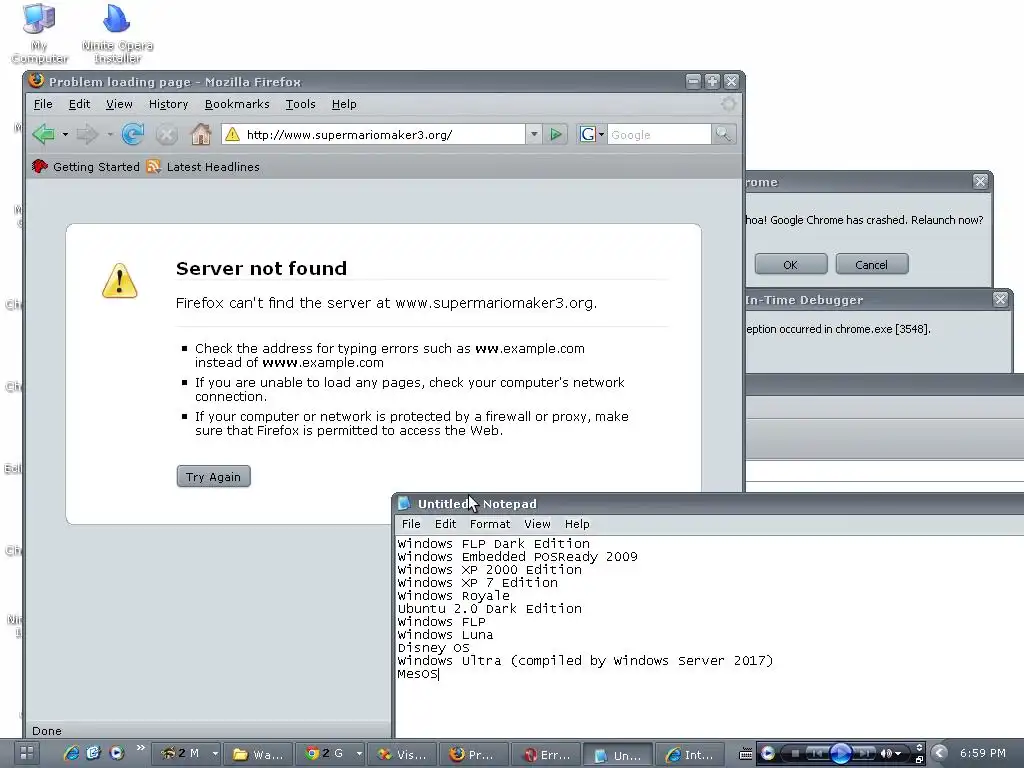Open Forward history dropdown arrow
Screen dimensions: 1024x768
110,135
